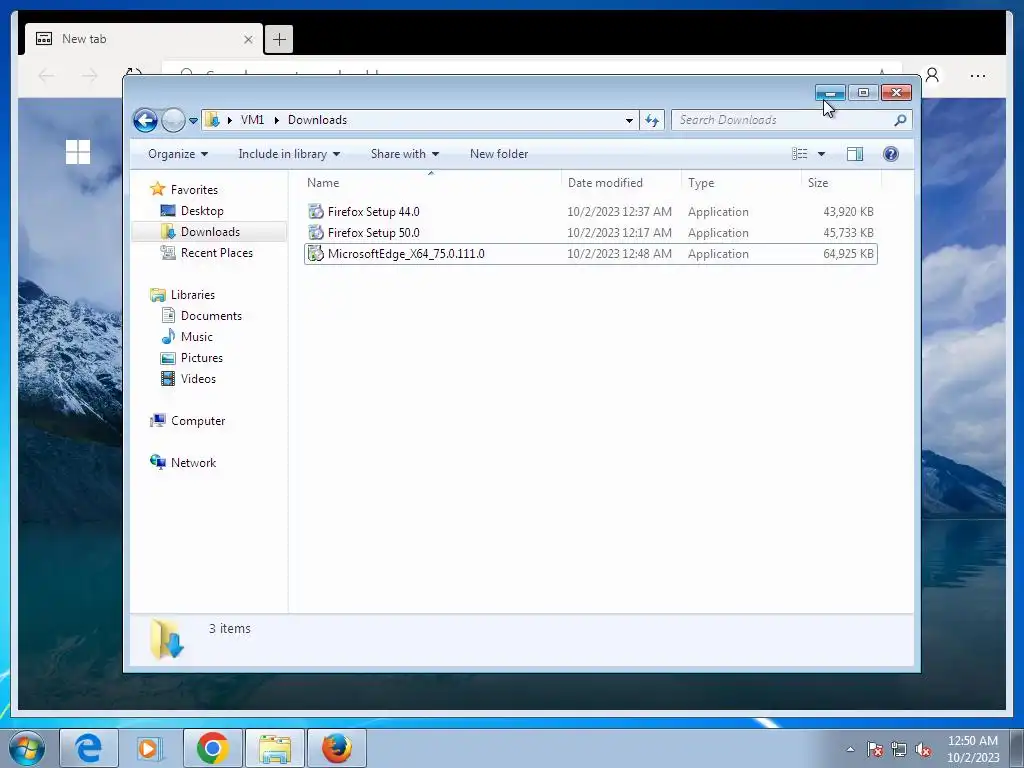Screen dimensions: 1024x768
Task: Open the More view options dropdown arrow
Action: [822, 154]
